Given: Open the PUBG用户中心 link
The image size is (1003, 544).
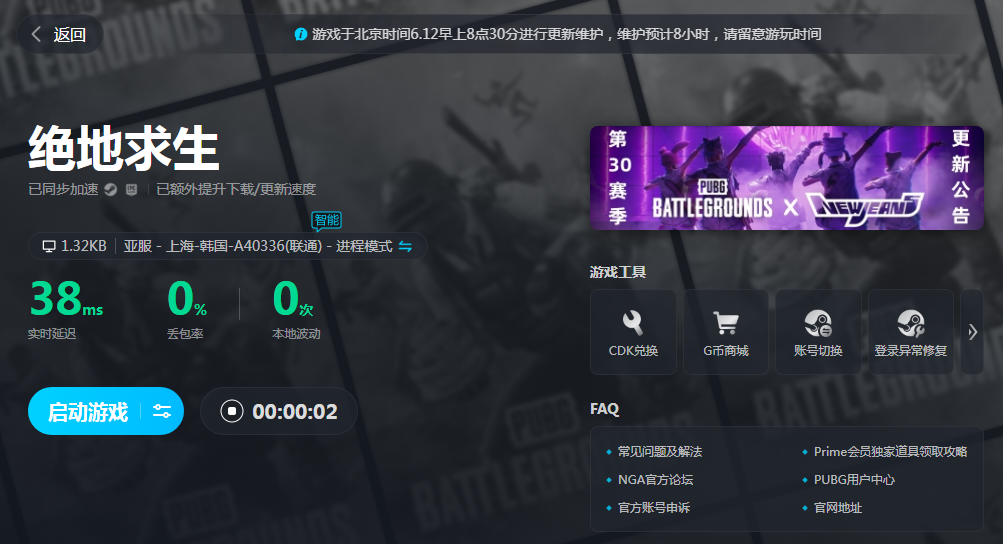Looking at the screenshot, I should [854, 480].
